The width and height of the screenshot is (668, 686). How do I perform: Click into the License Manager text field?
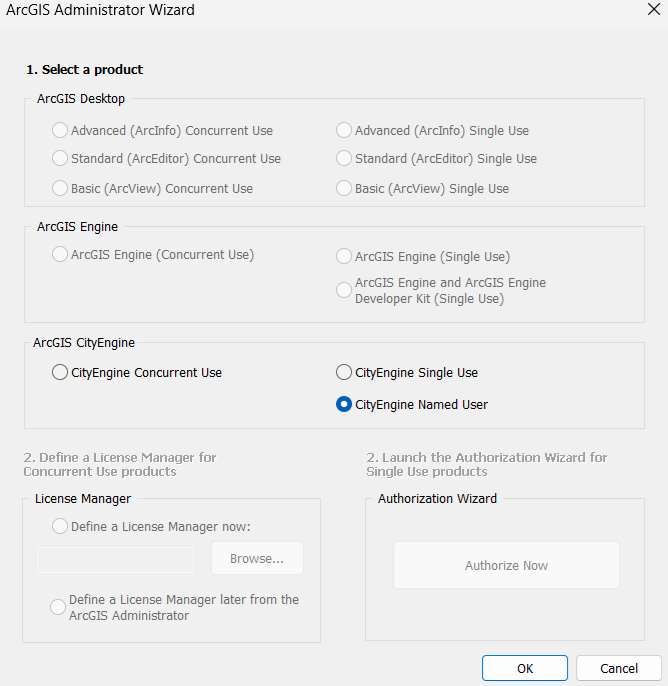(x=115, y=559)
